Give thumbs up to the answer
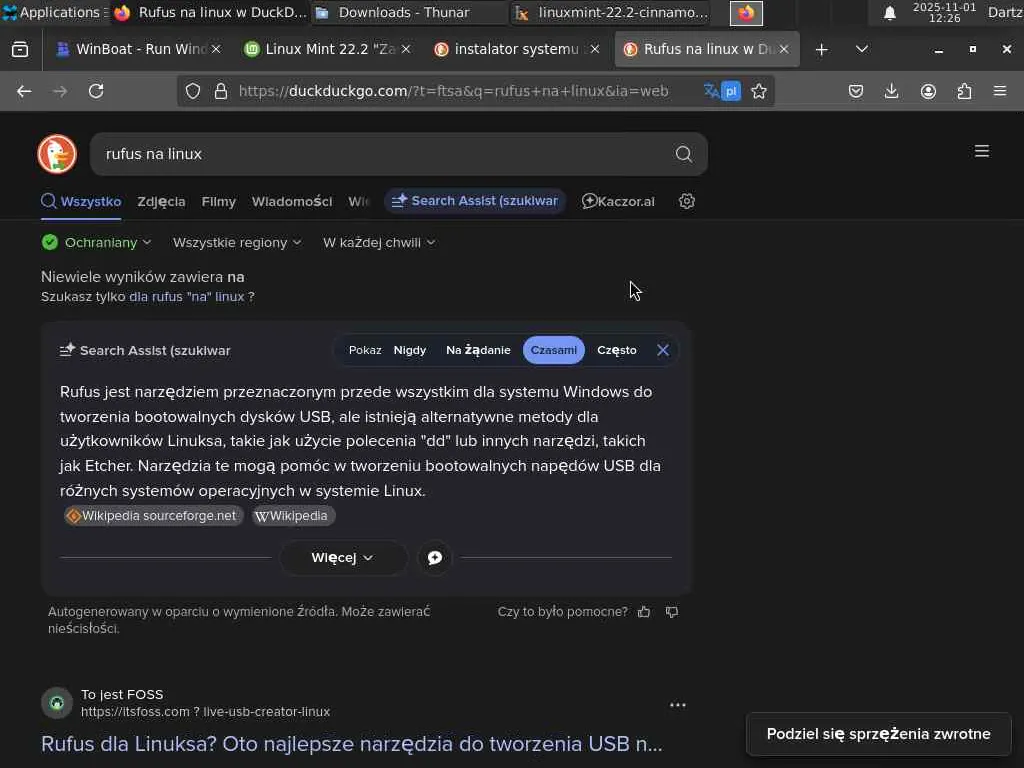Viewport: 1024px width, 768px height. tap(644, 612)
